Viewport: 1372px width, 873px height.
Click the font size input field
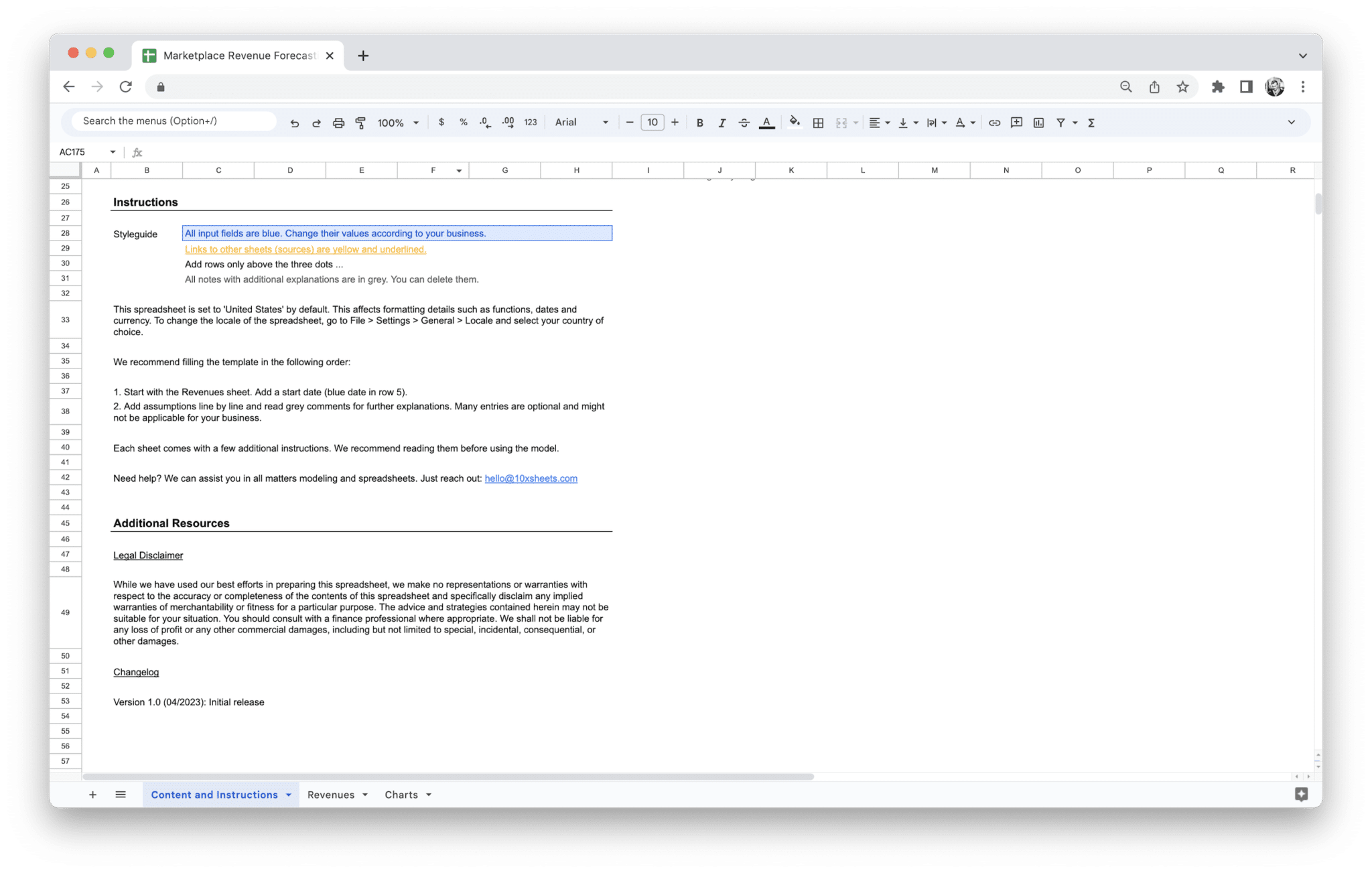(x=651, y=122)
